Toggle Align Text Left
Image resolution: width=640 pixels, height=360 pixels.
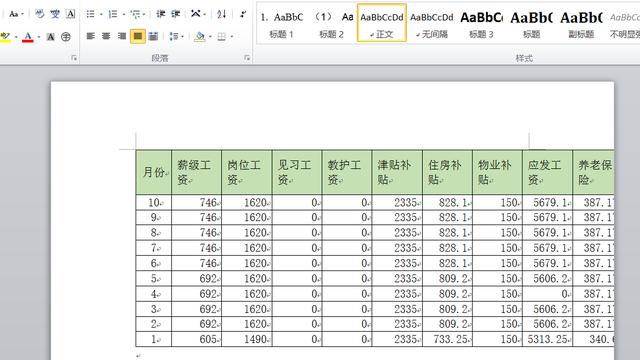[x=91, y=36]
